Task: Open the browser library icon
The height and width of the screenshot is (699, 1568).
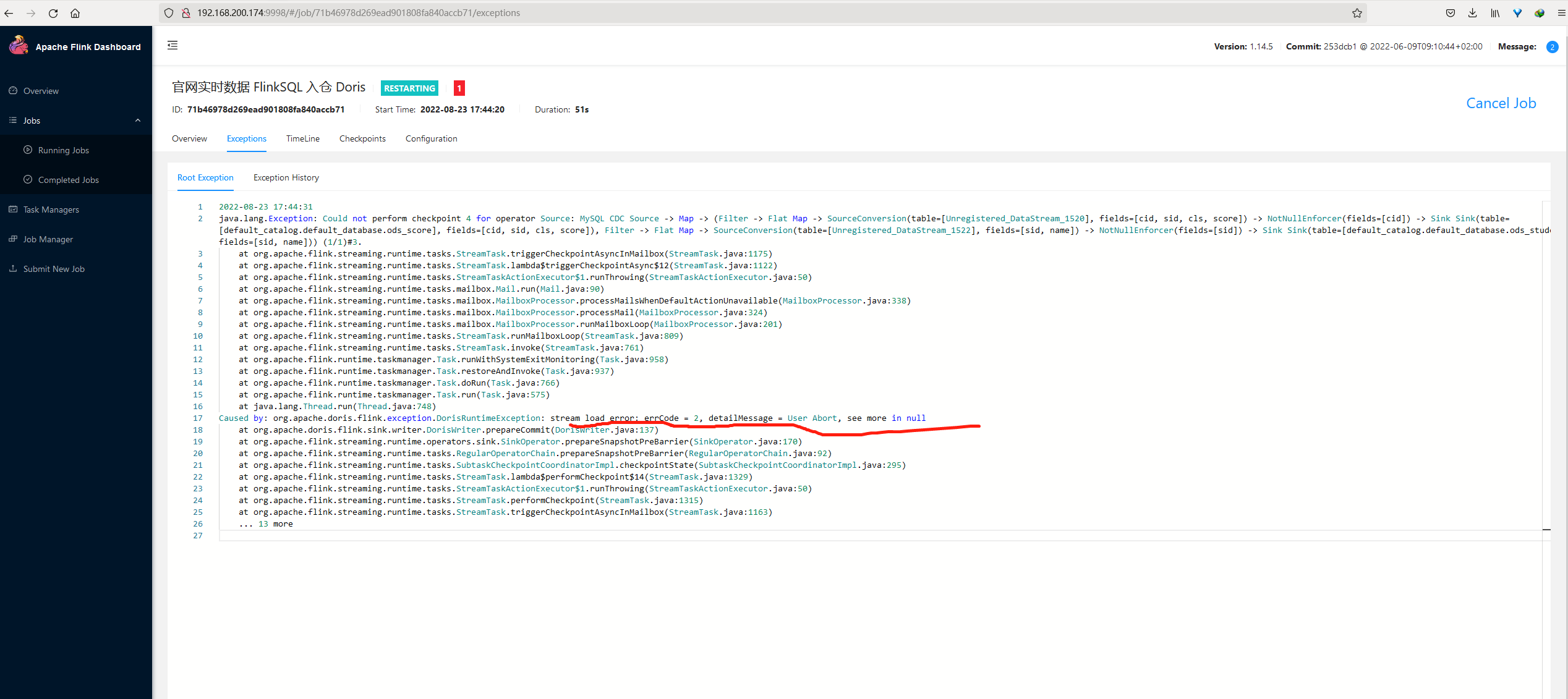Action: pyautogui.click(x=1494, y=13)
